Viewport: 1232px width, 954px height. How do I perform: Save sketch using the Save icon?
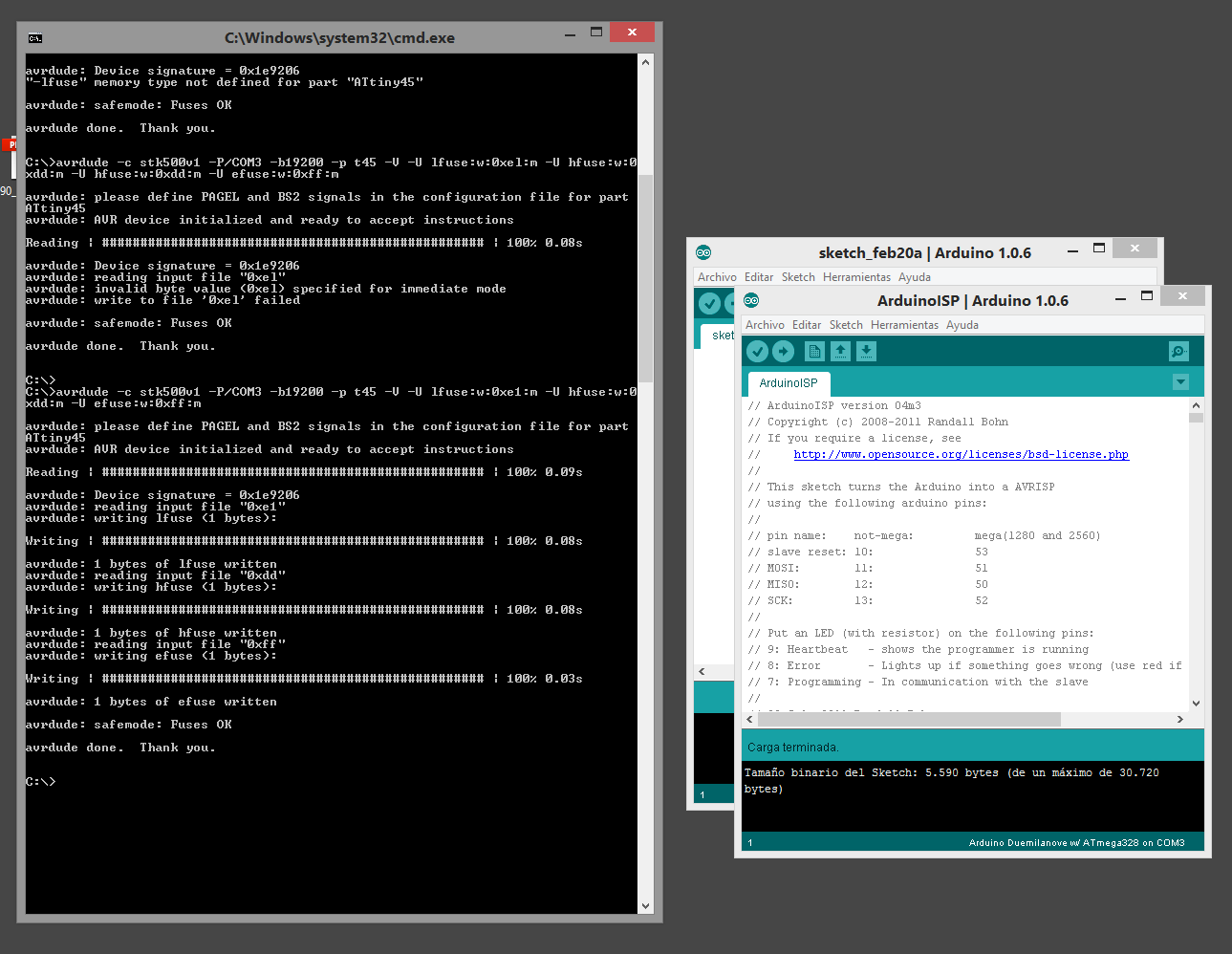click(x=866, y=352)
